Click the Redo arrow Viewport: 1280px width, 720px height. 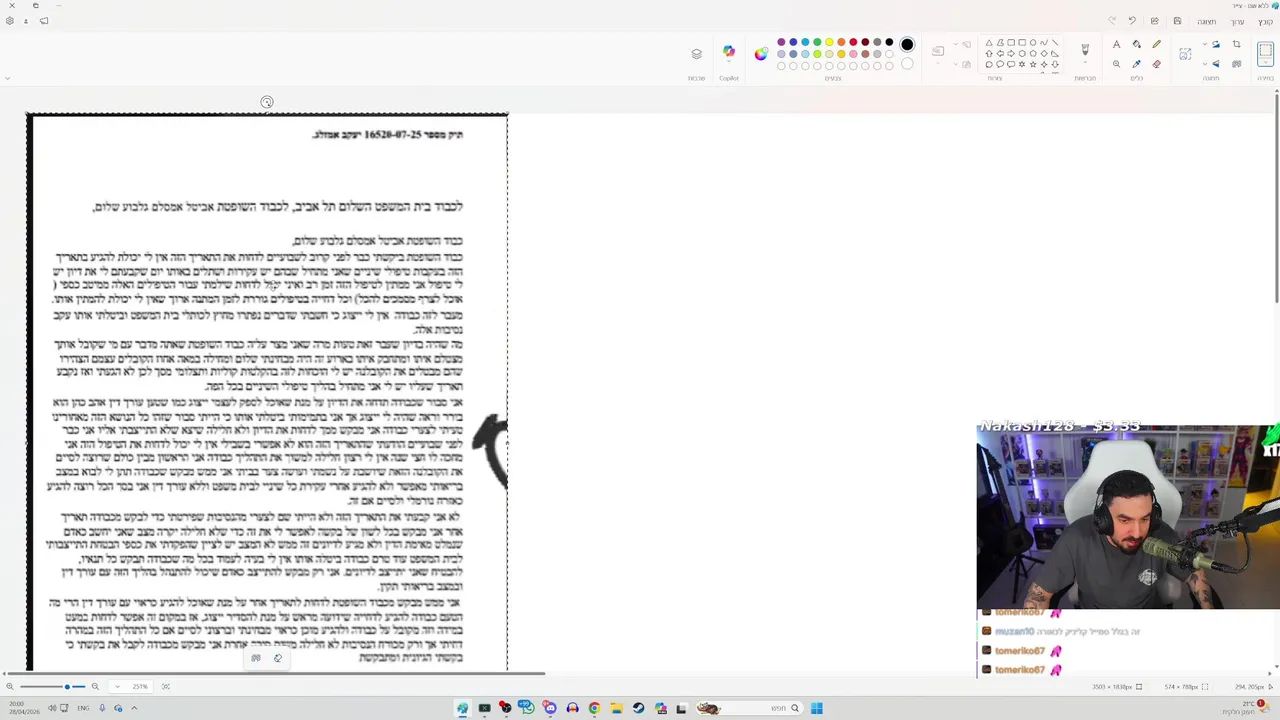click(1112, 21)
